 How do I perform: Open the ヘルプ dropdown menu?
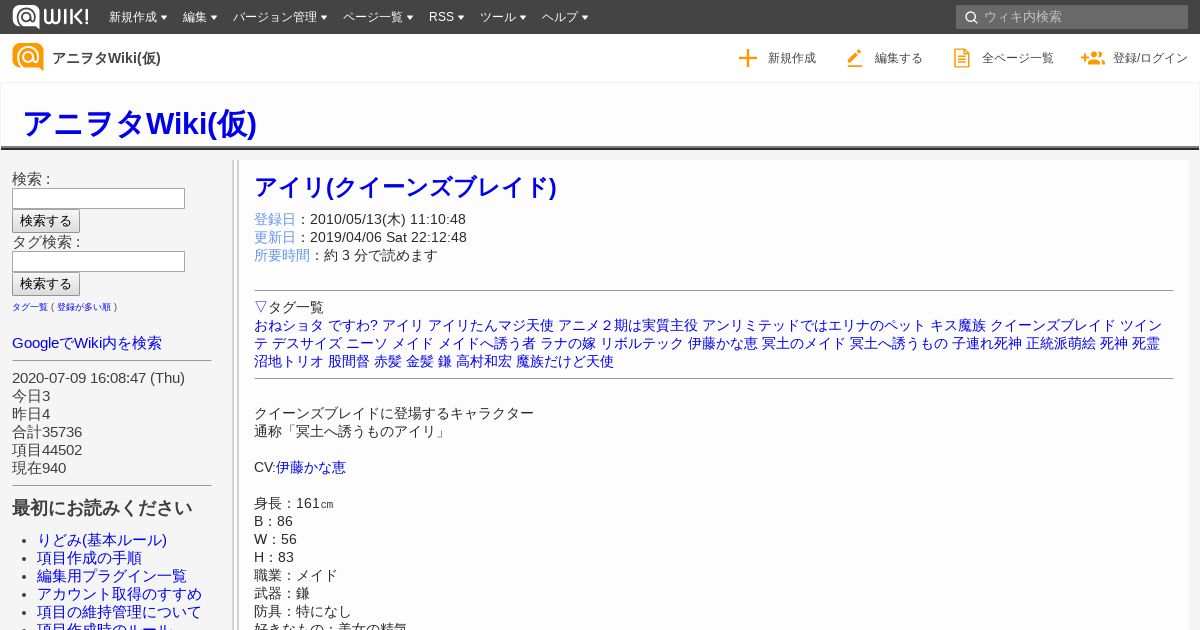[565, 17]
